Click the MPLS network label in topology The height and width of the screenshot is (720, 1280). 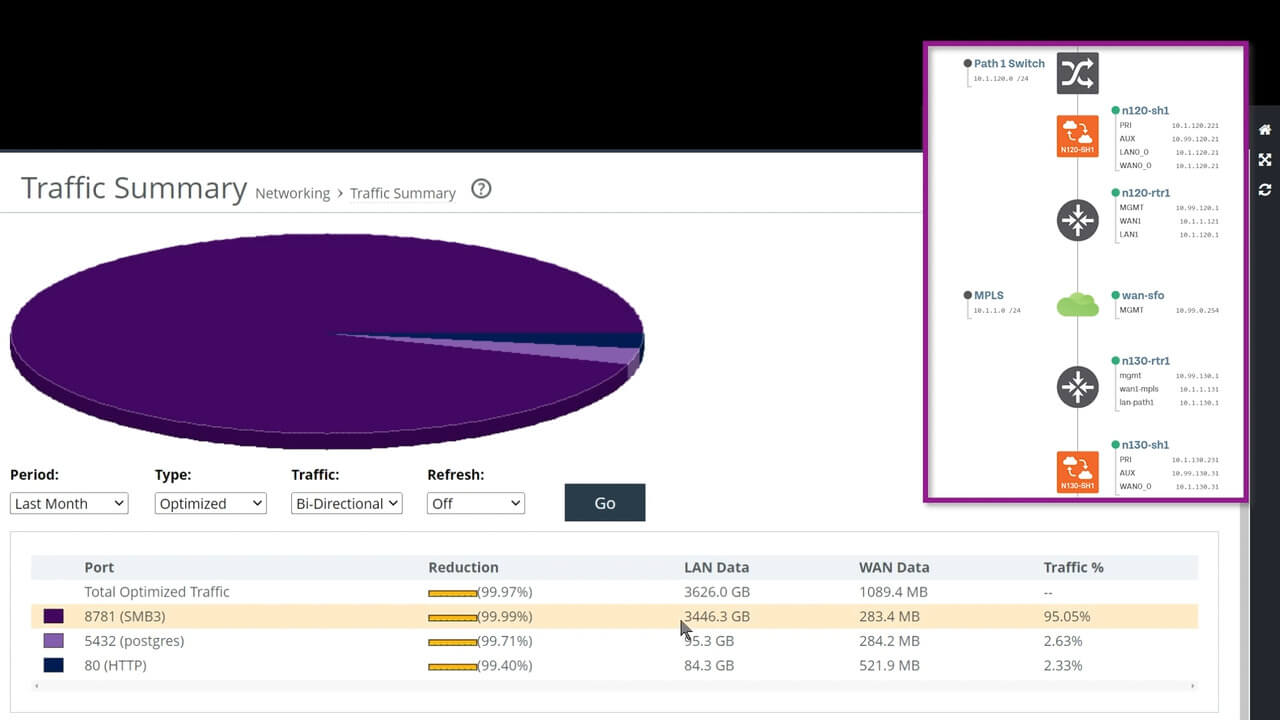click(988, 295)
